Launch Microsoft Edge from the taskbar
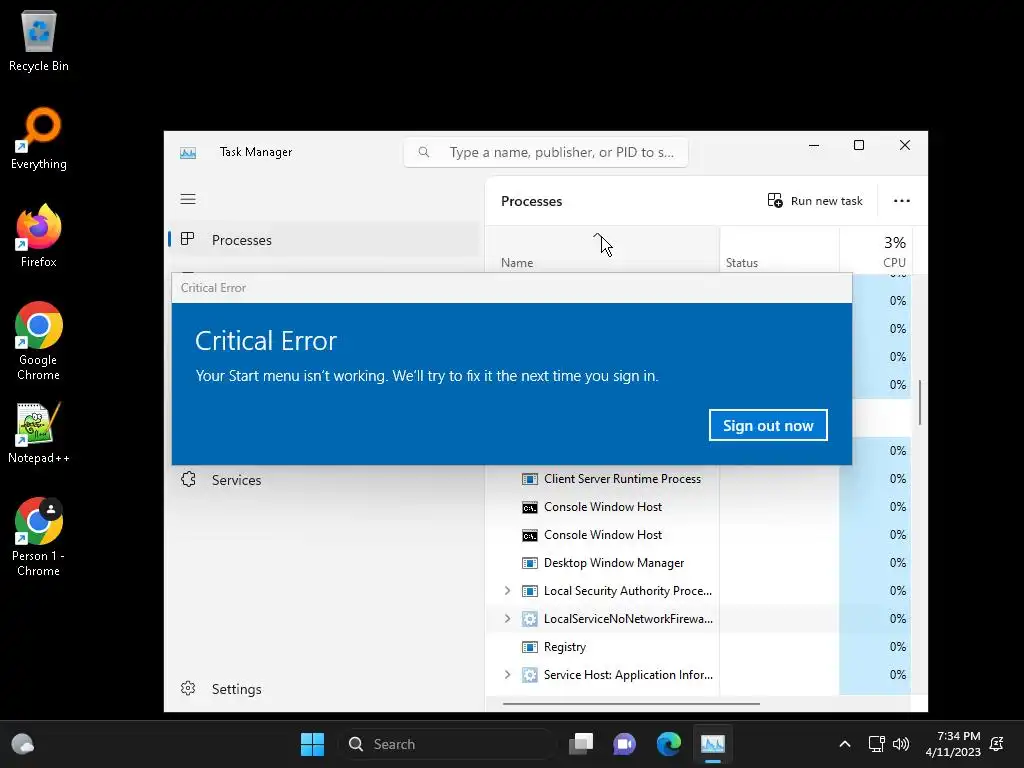The image size is (1024, 768). (x=669, y=744)
